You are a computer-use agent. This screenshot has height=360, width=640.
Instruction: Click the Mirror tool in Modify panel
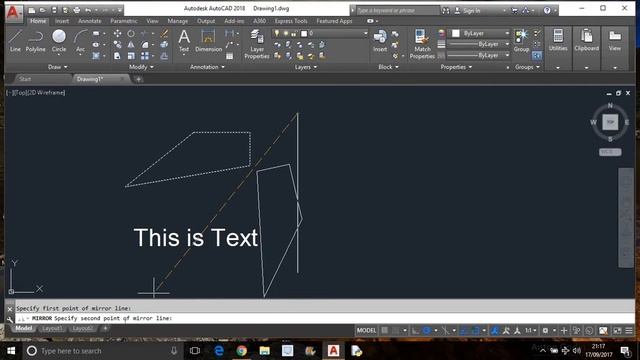131,44
